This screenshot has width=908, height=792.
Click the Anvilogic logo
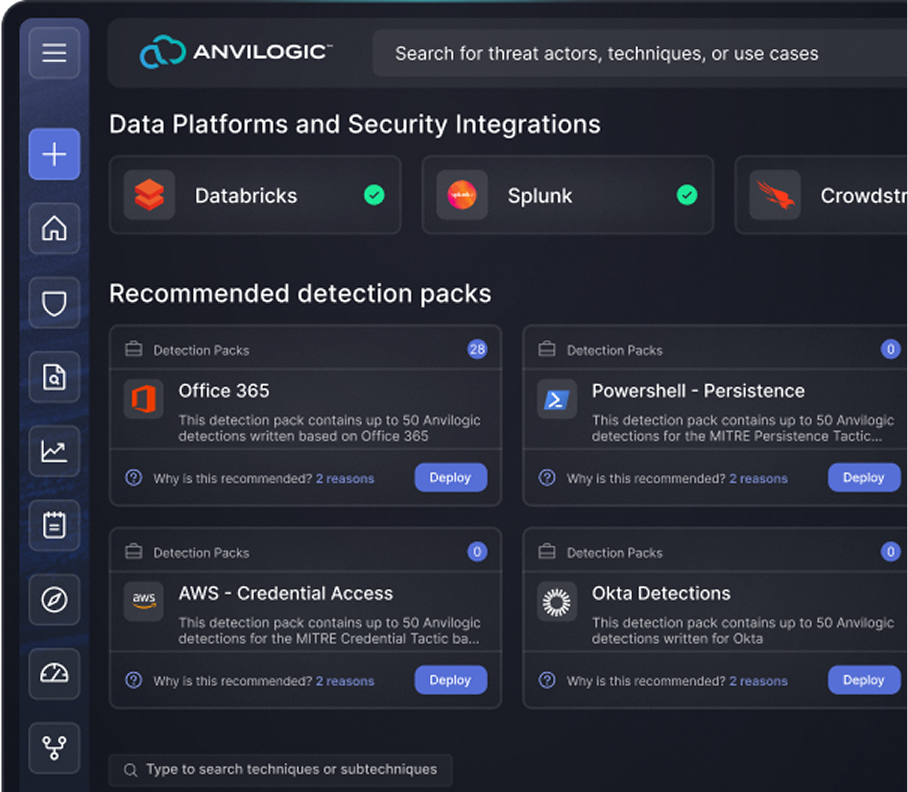[236, 52]
